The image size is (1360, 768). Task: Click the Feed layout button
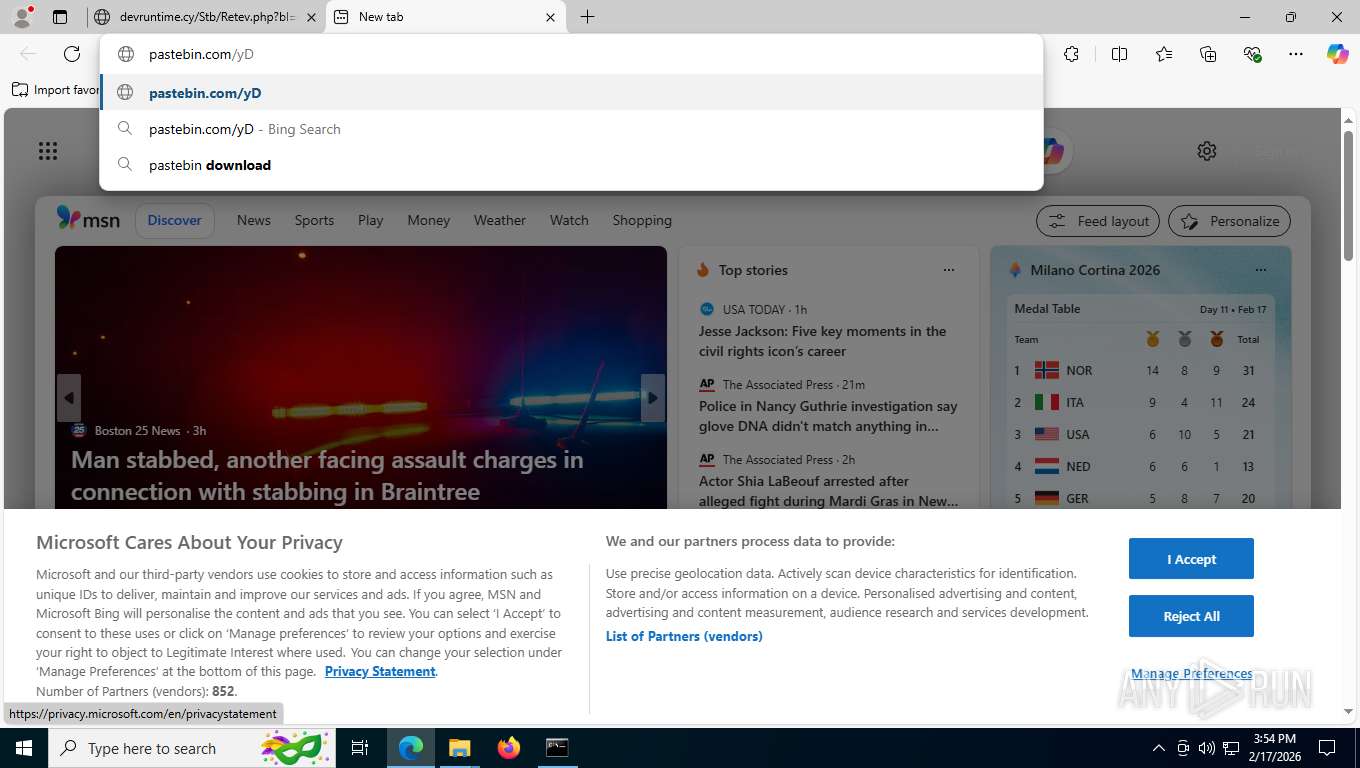[1098, 221]
